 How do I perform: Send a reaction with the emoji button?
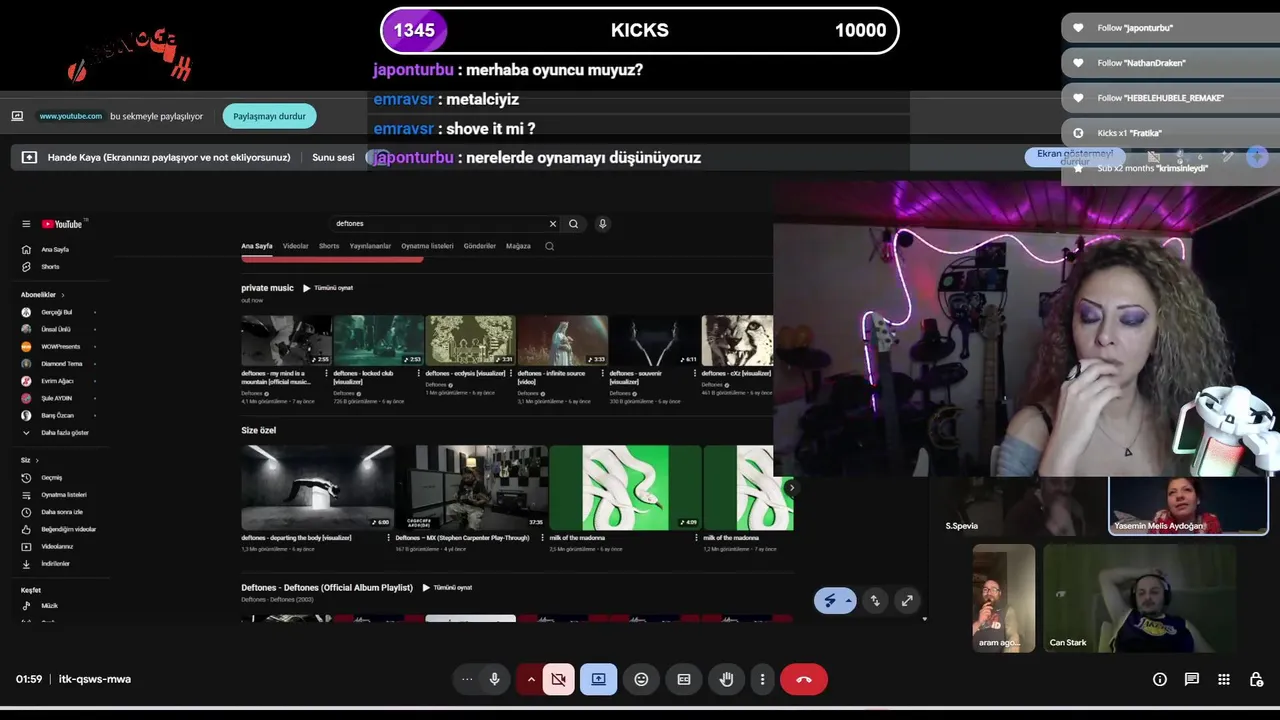641,679
